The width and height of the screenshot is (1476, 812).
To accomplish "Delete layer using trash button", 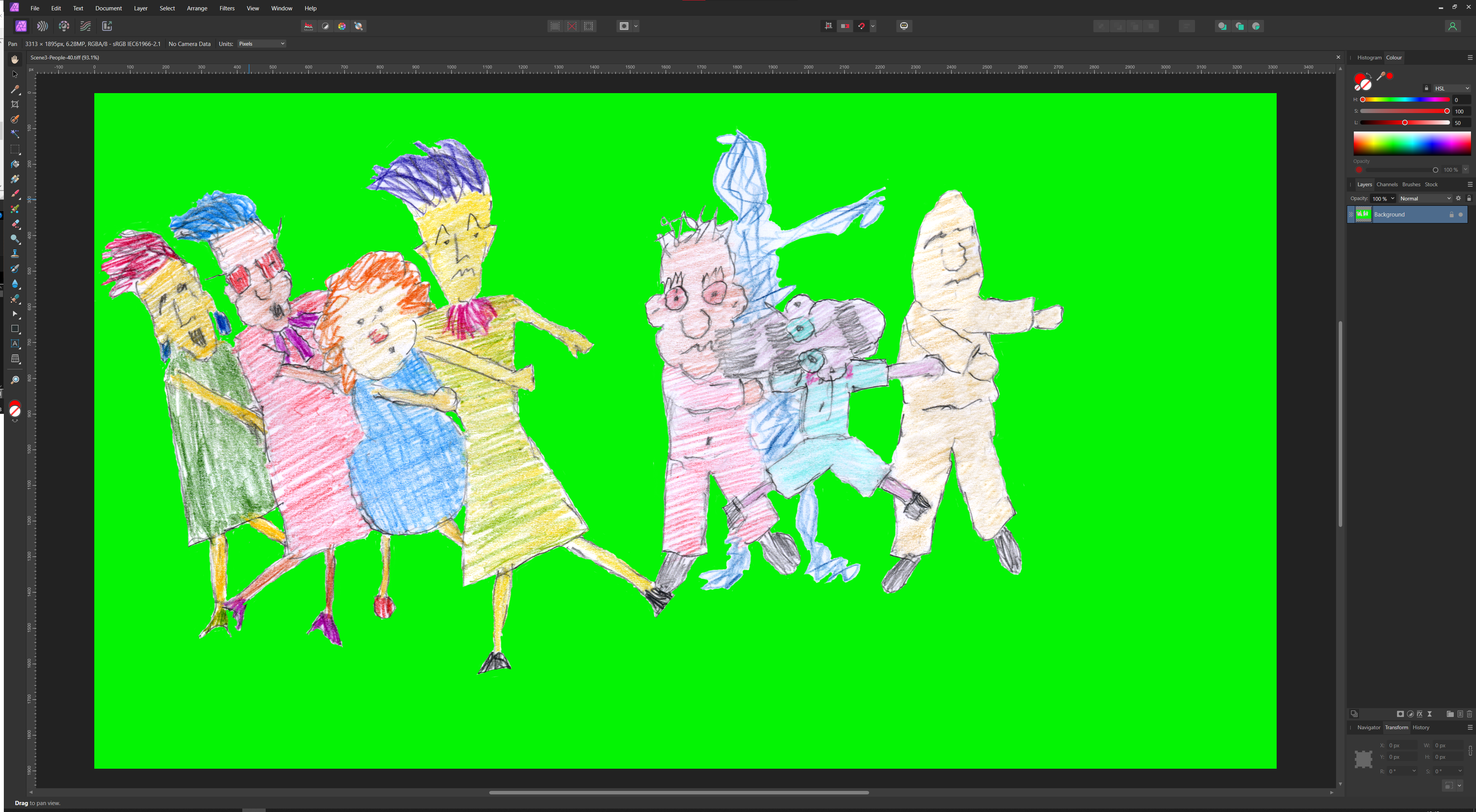I will [x=1469, y=714].
